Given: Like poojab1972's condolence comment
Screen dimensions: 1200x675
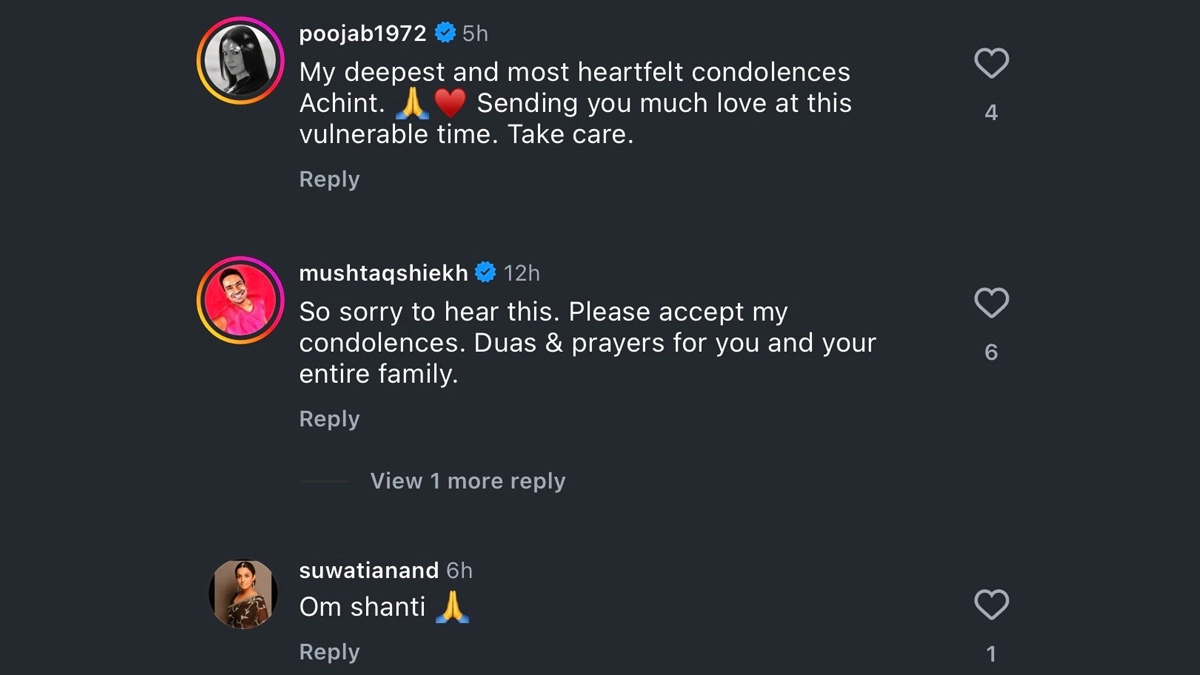Looking at the screenshot, I should point(991,64).
